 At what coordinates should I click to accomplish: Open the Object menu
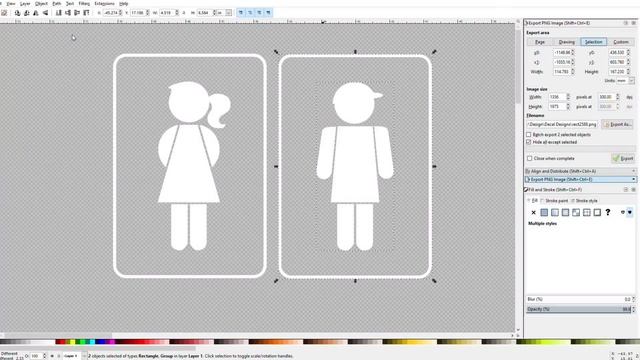pyautogui.click(x=41, y=4)
